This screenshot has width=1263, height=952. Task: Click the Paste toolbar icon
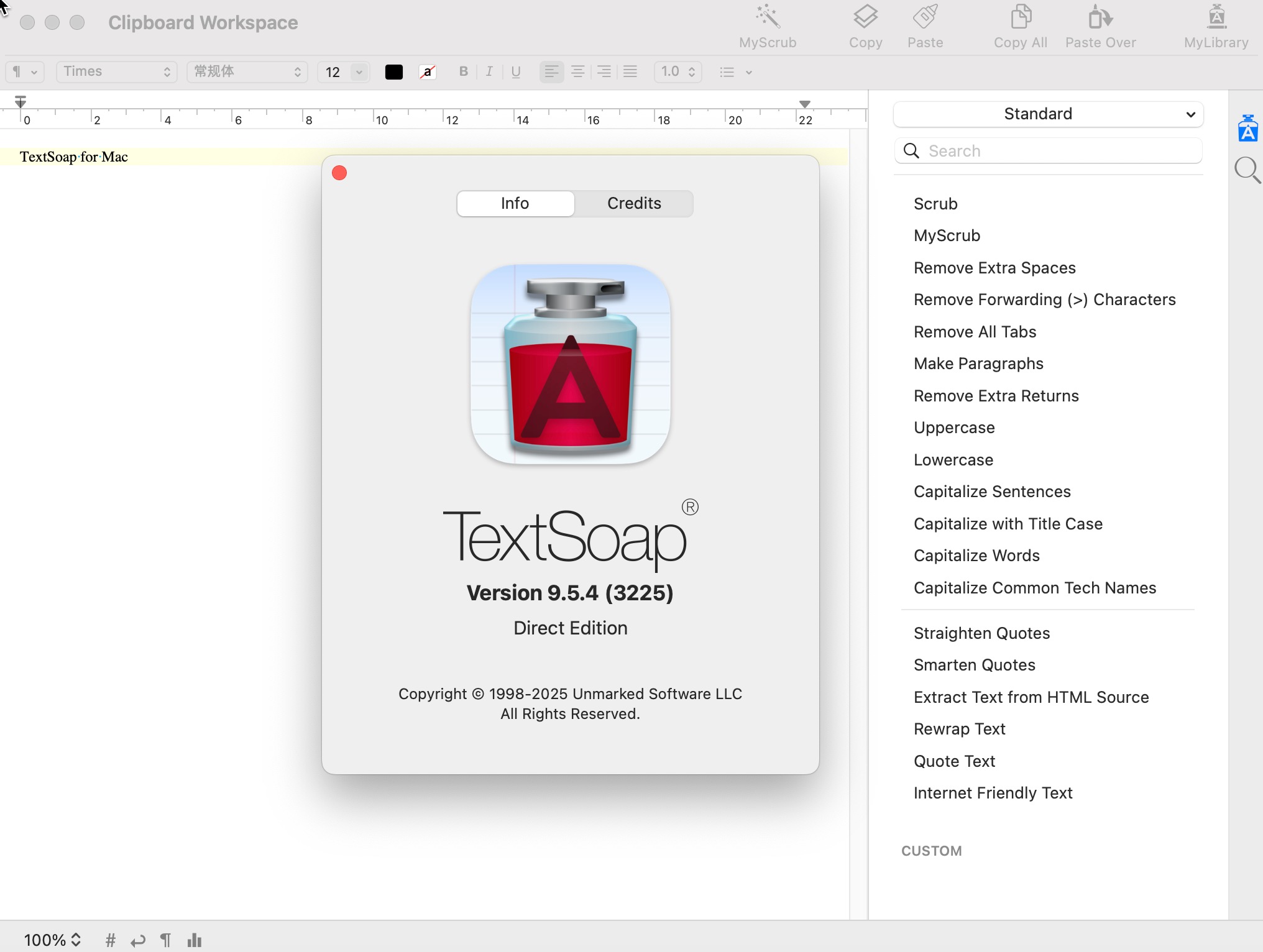(925, 17)
